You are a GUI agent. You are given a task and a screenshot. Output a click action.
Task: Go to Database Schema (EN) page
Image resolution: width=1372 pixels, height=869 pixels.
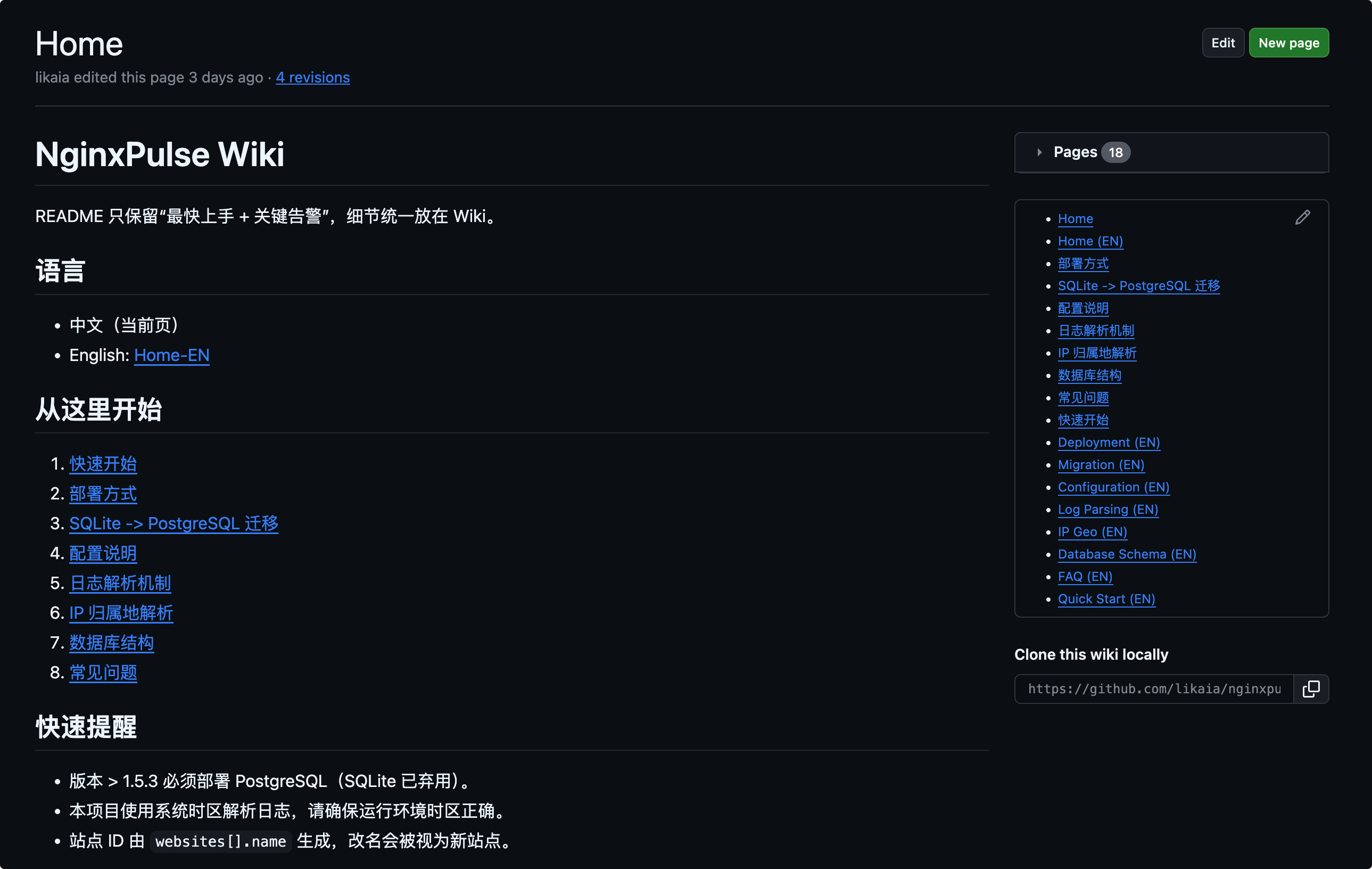coord(1127,554)
